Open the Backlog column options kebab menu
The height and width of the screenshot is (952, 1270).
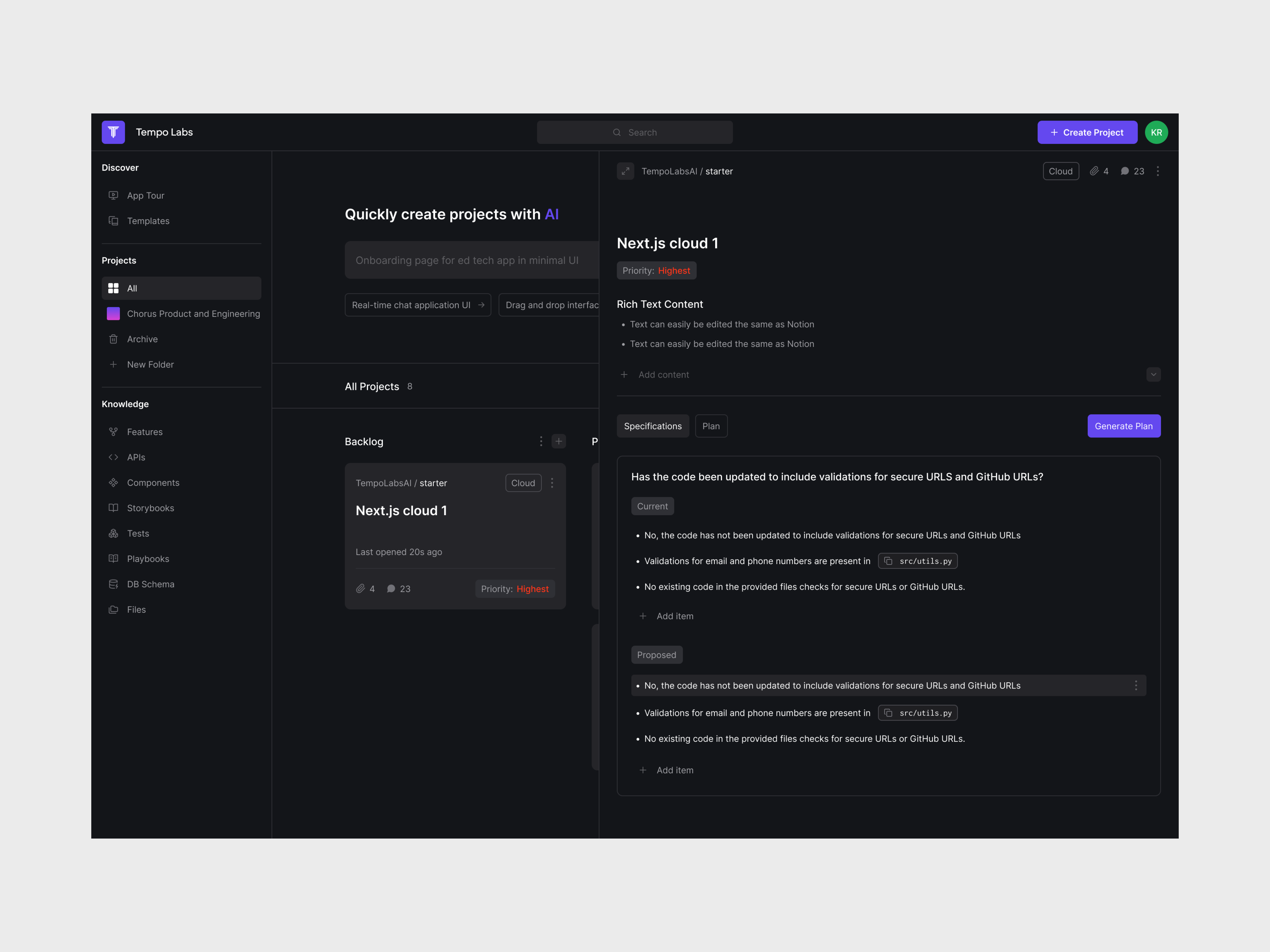541,441
